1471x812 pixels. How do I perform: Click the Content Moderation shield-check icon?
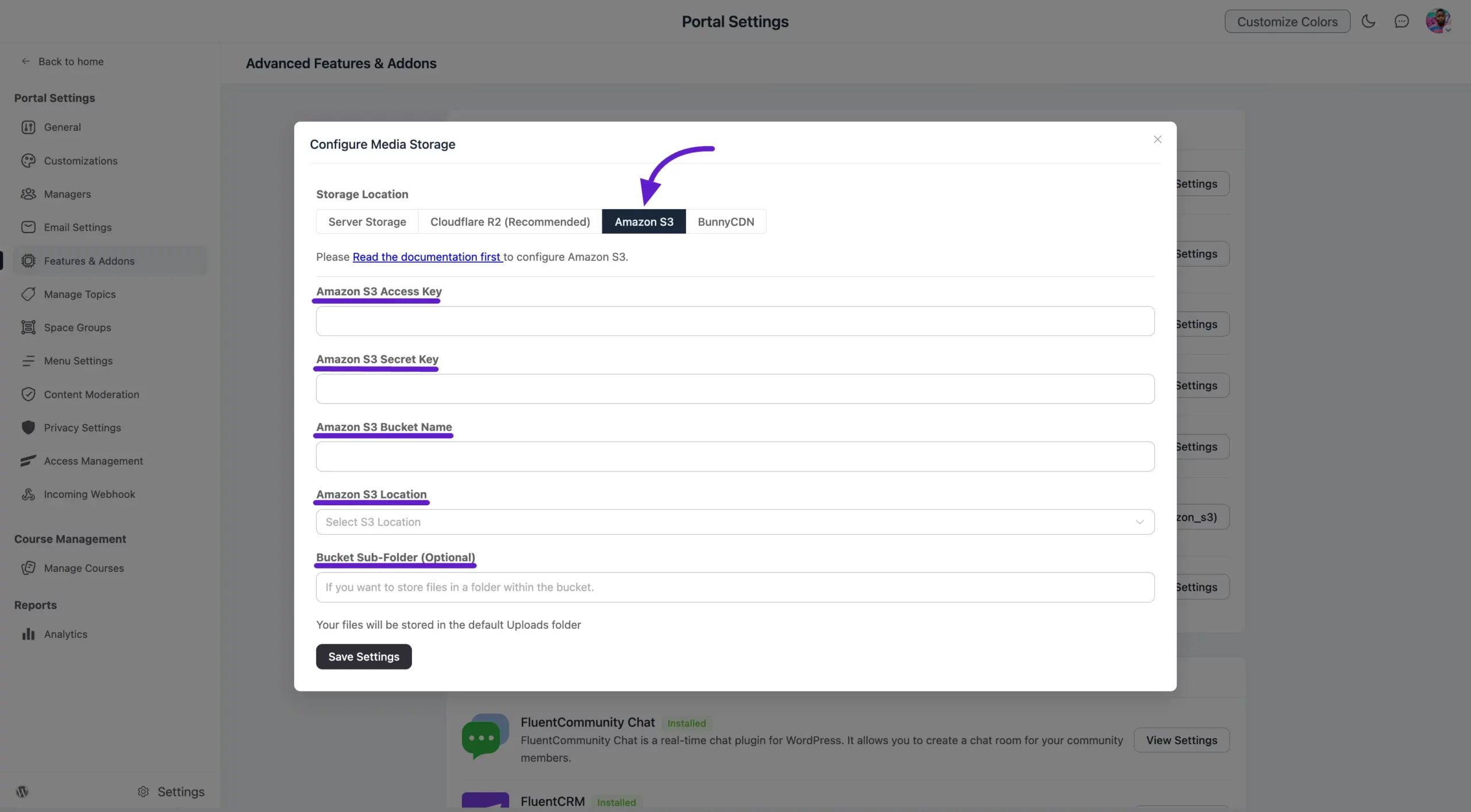(28, 395)
